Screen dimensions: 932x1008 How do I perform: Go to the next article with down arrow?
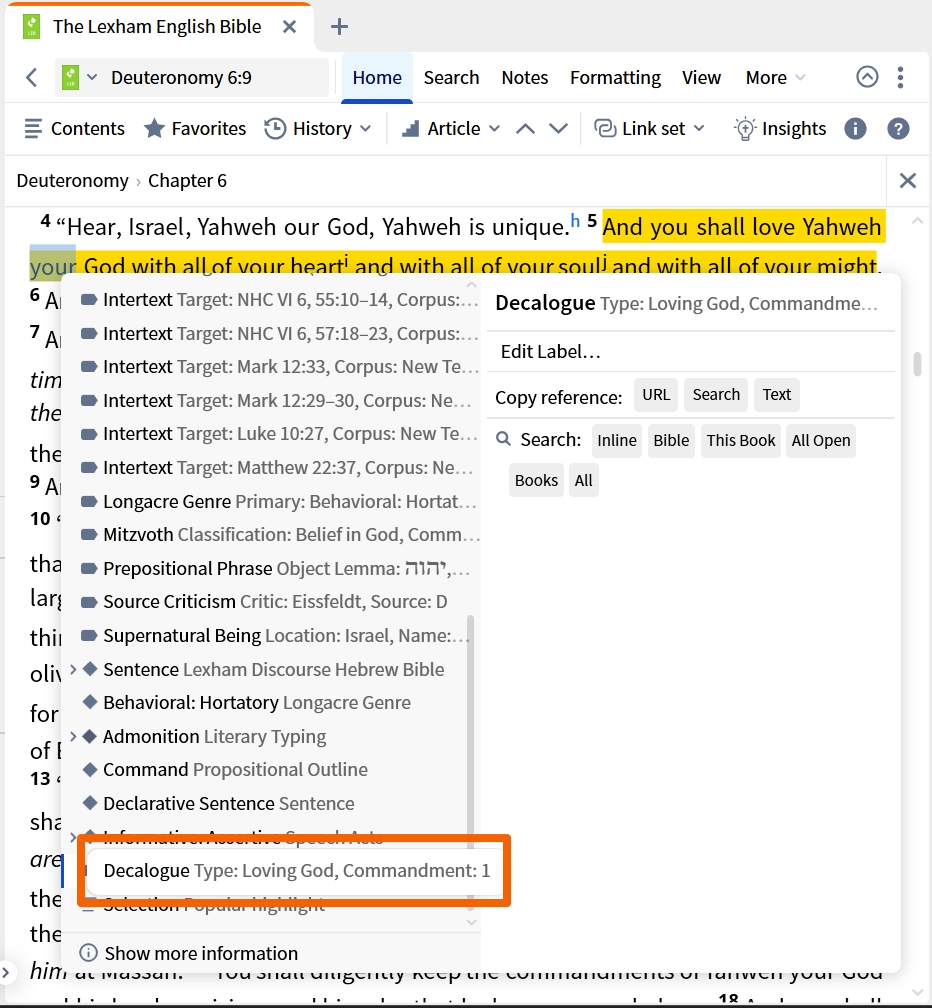[559, 129]
